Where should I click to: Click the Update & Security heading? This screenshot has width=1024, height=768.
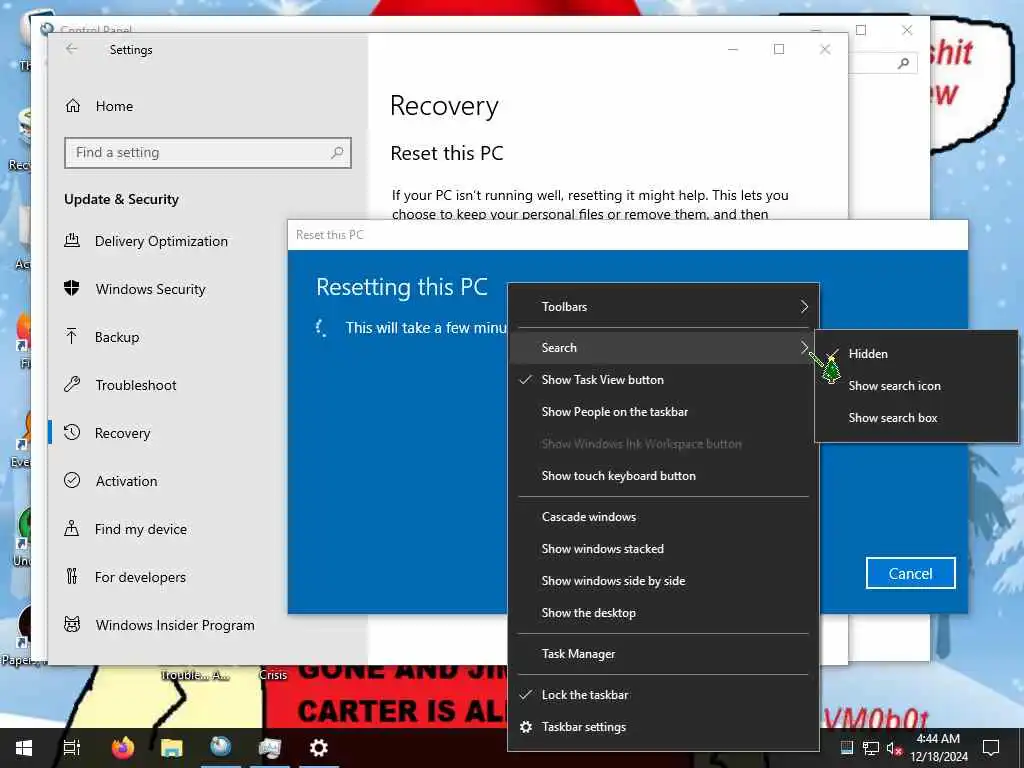(x=121, y=199)
